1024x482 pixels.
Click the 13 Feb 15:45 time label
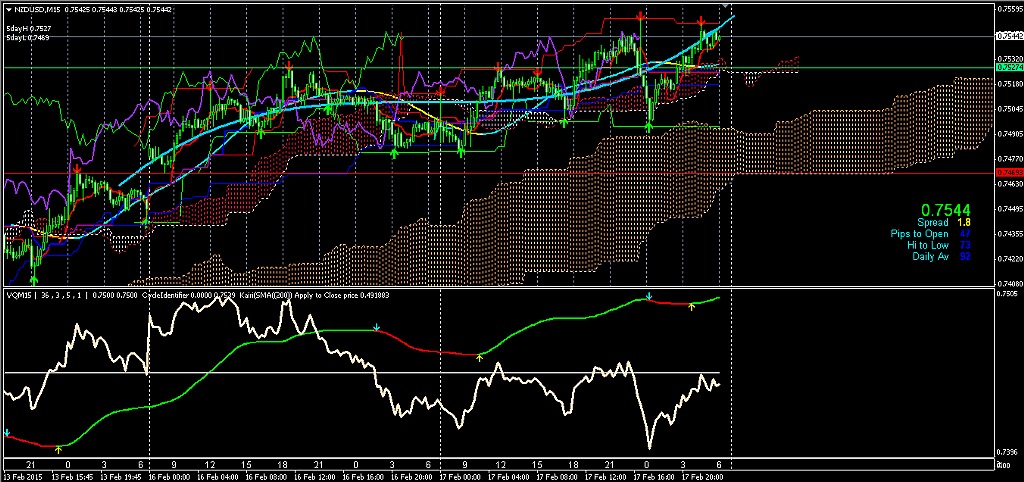coord(74,477)
